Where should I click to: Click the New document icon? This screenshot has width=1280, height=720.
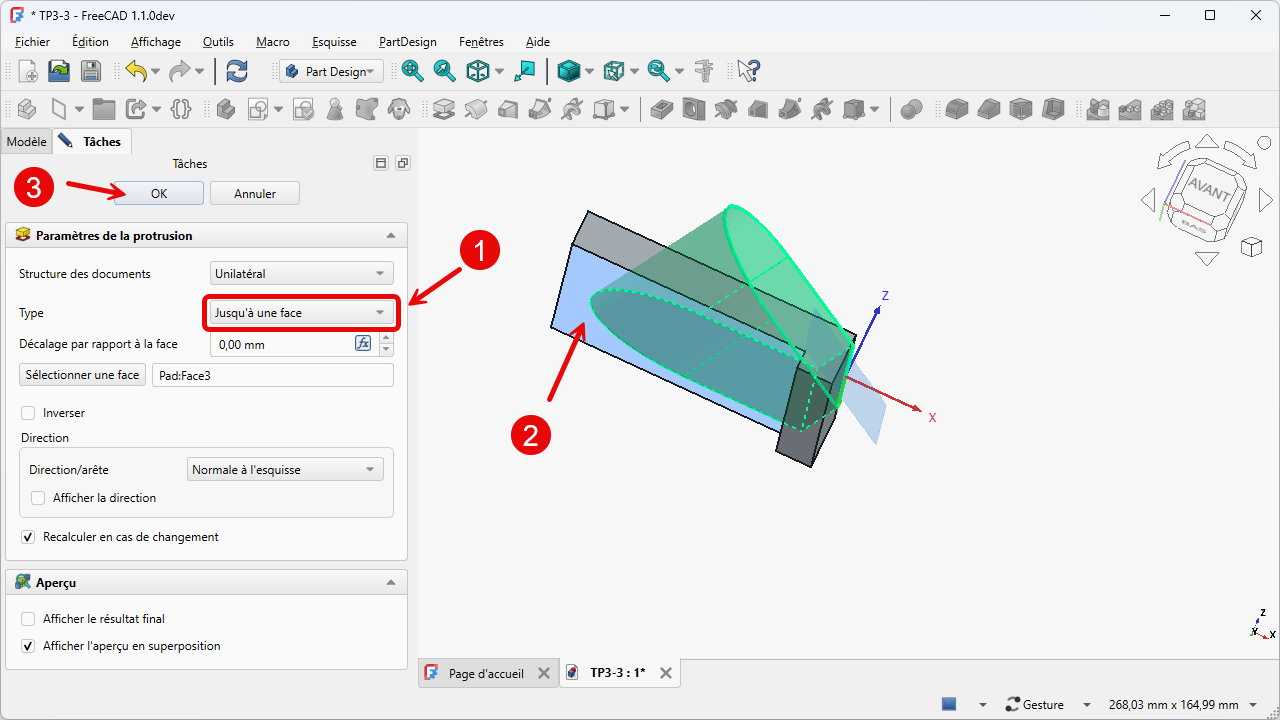coord(27,71)
